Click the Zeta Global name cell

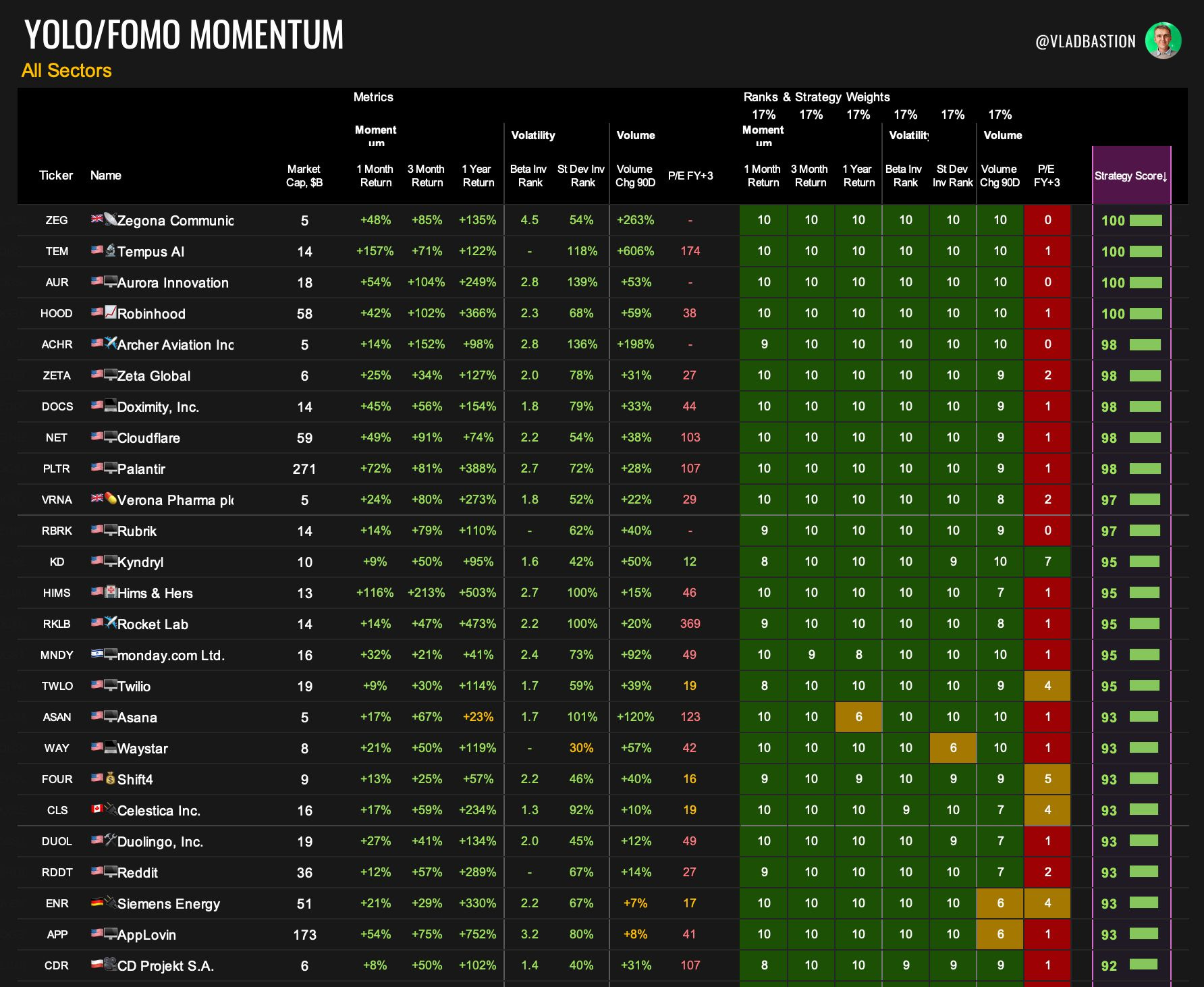[154, 376]
